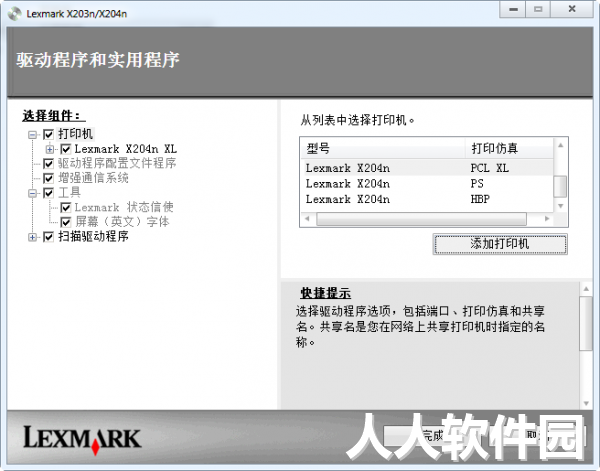Collapse the 工具 tree node
Image resolution: width=600 pixels, height=471 pixels.
click(x=33, y=193)
